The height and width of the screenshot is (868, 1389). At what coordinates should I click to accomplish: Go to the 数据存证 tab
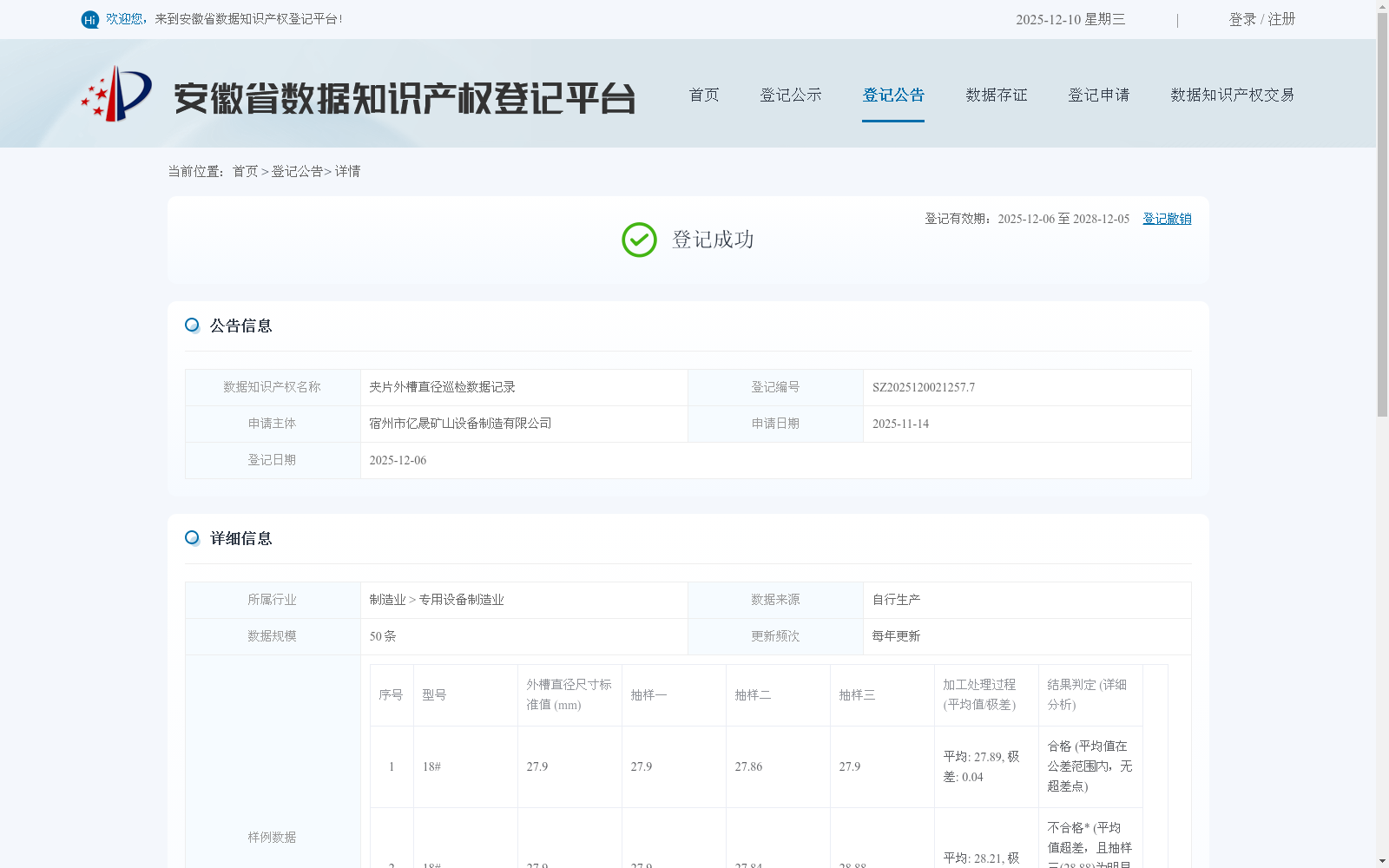[997, 95]
